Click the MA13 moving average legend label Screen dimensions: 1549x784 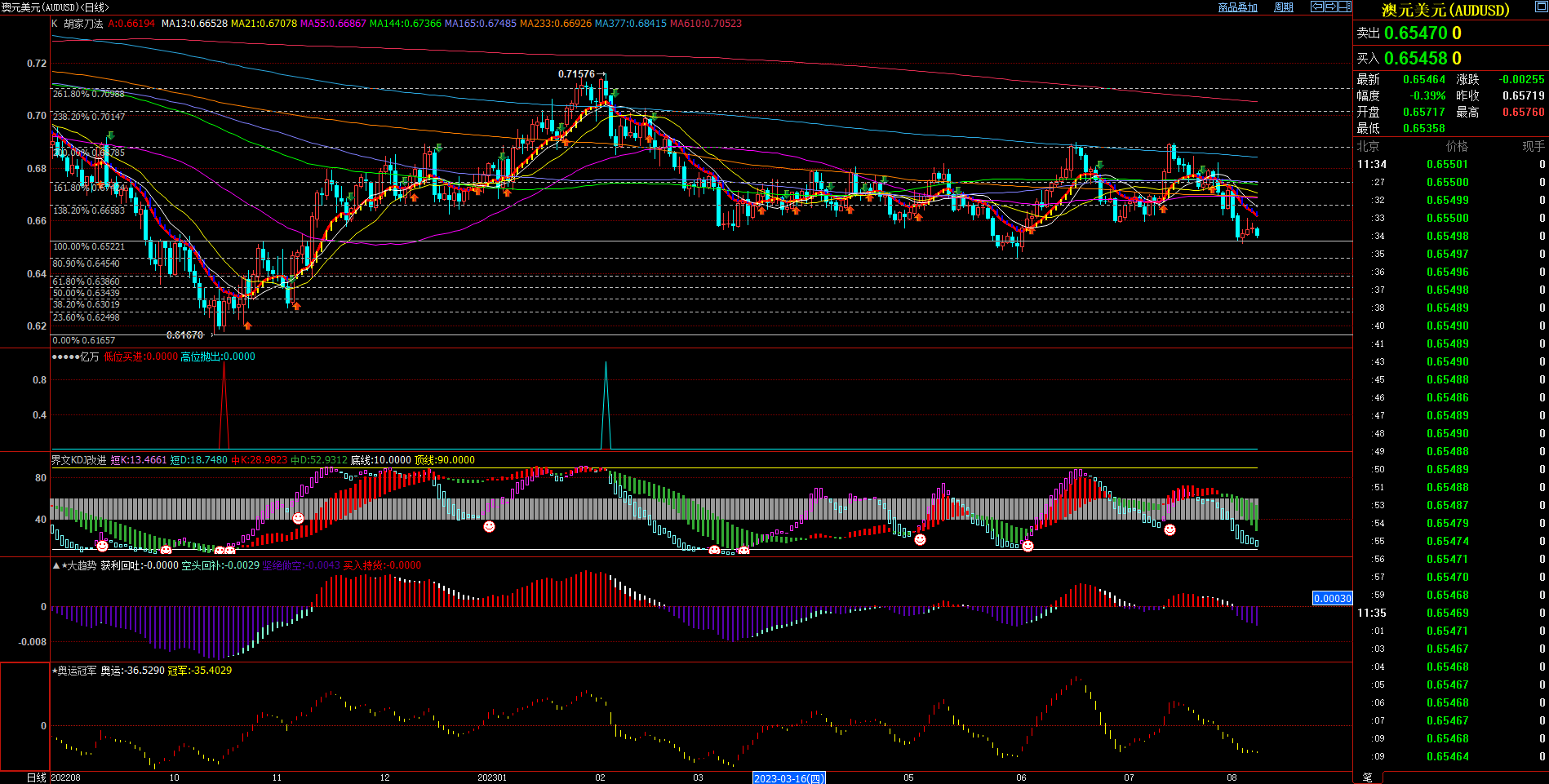[x=194, y=24]
